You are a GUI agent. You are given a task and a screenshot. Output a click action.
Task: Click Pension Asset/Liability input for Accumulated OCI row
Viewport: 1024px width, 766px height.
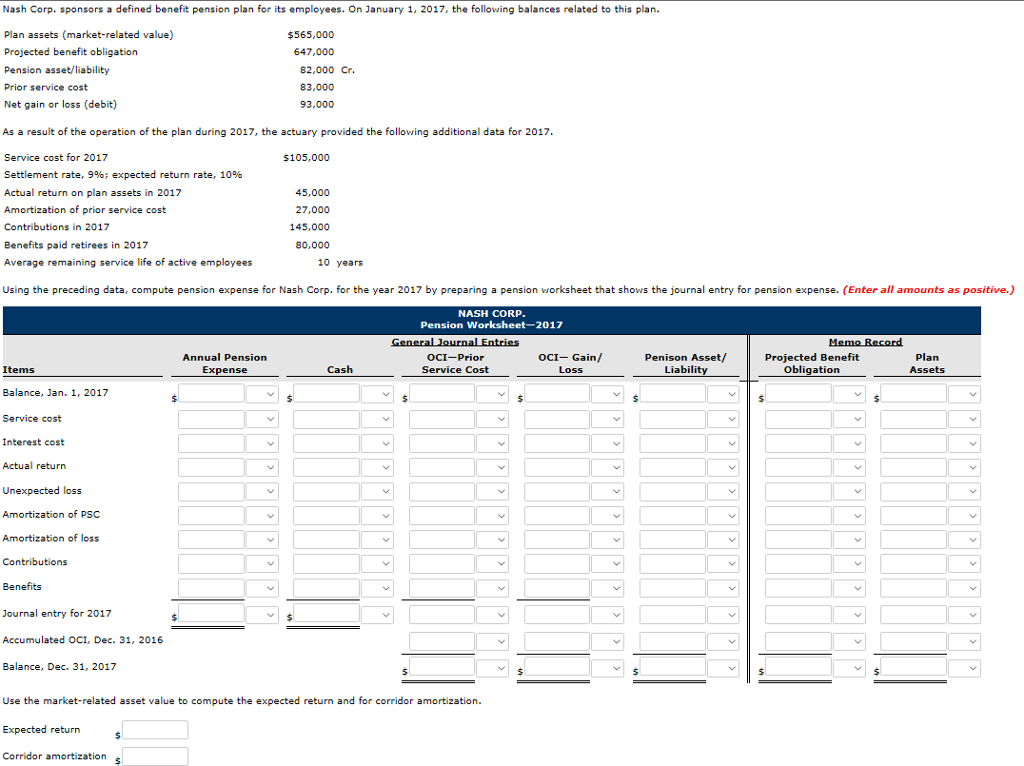point(673,642)
